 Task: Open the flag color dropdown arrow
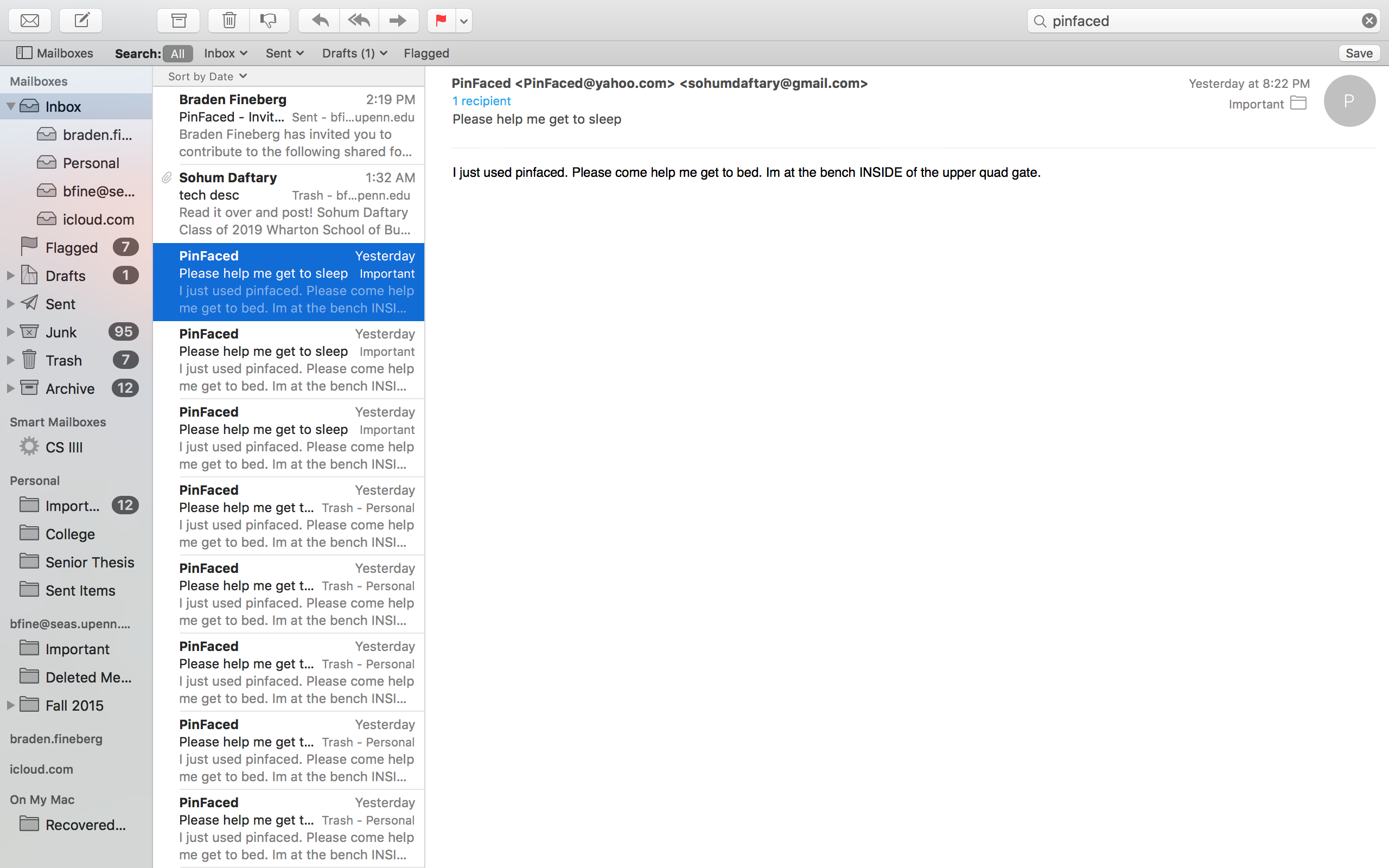click(464, 22)
